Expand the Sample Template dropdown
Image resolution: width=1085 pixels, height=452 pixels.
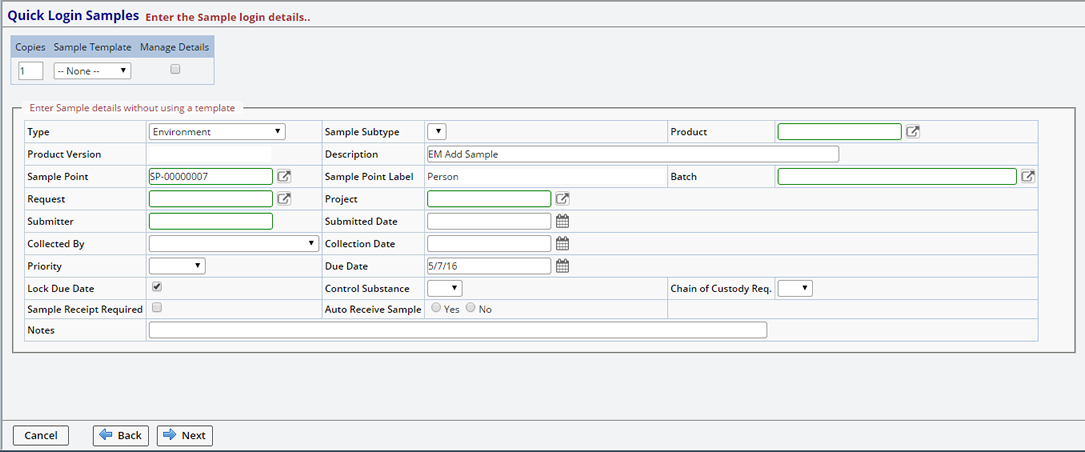click(x=92, y=71)
